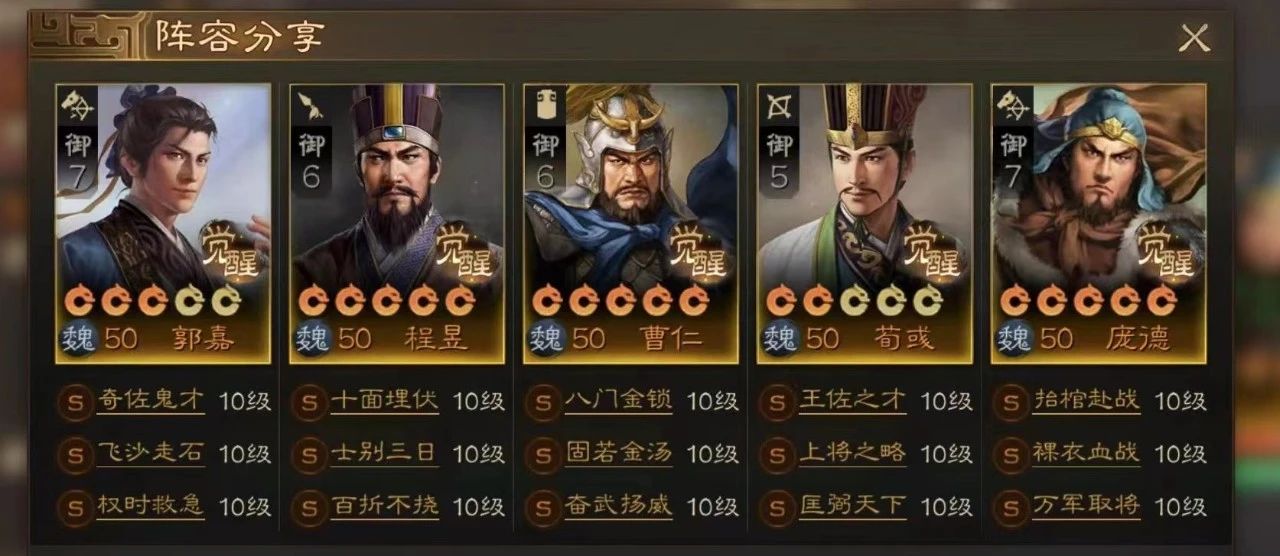This screenshot has height=556, width=1280.
Task: Click the S icon beside 十面埋伏
Action: 308,402
